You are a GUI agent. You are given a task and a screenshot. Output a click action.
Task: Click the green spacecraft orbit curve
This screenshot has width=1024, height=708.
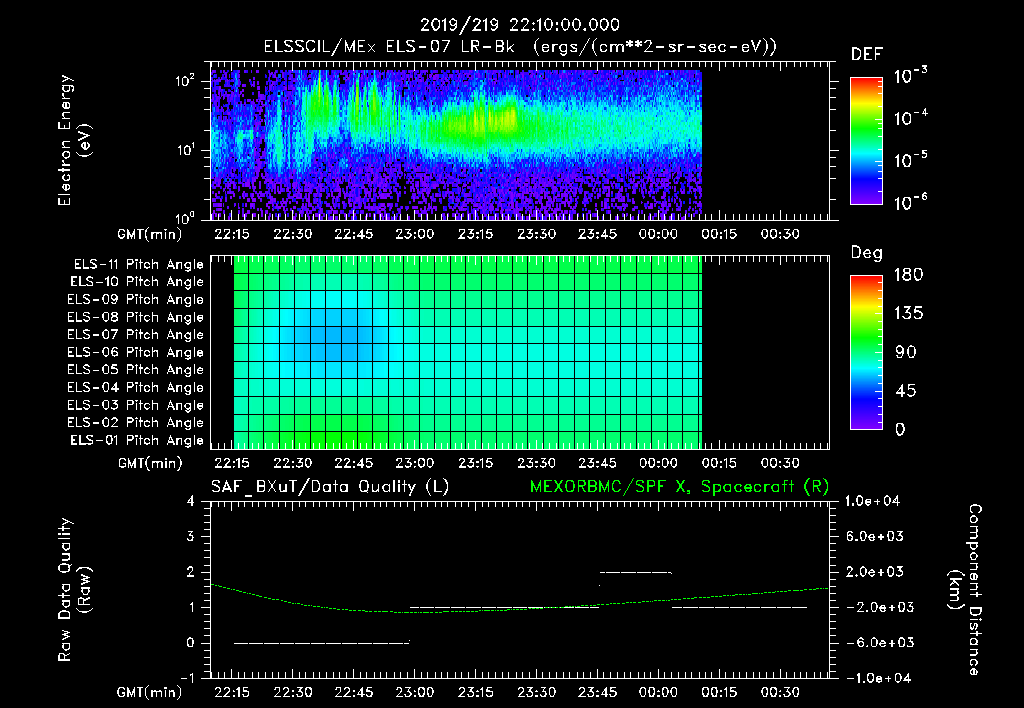tap(519, 609)
